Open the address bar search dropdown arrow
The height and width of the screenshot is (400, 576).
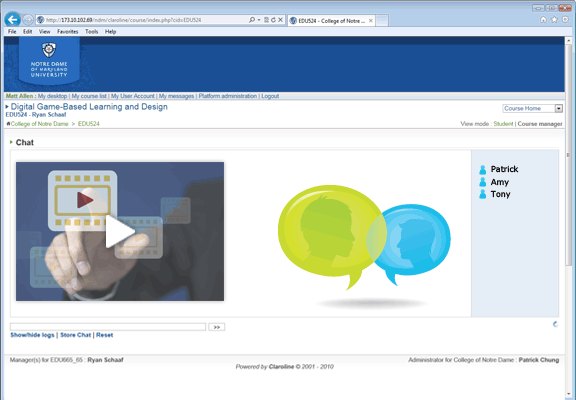pyautogui.click(x=259, y=20)
